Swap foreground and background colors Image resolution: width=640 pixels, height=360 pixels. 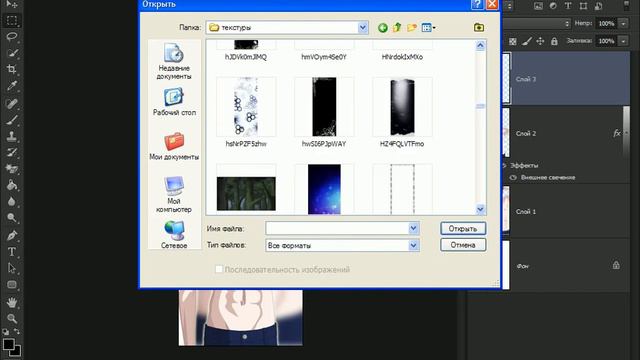pyautogui.click(x=17, y=331)
